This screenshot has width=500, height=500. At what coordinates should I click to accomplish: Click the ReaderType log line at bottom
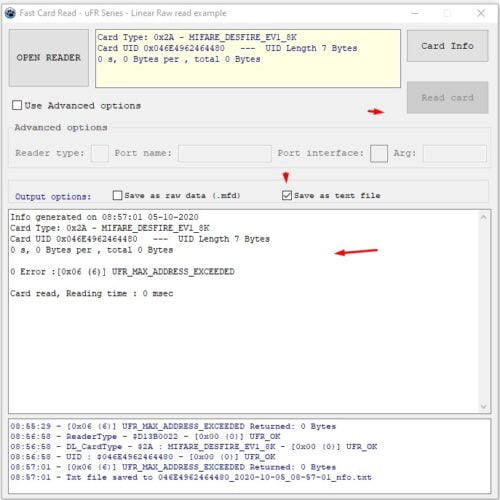click(145, 436)
